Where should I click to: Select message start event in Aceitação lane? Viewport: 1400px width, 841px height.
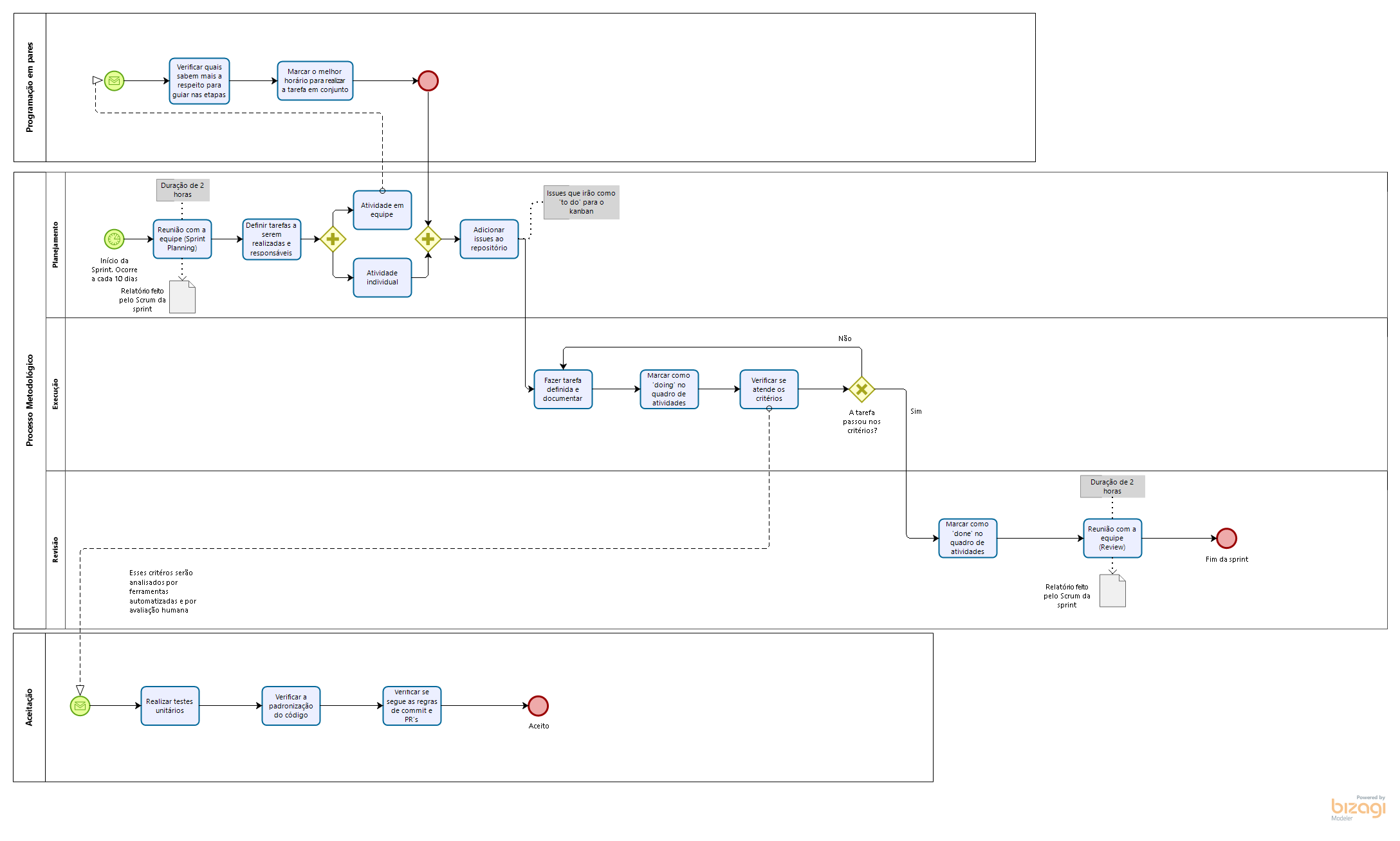[80, 706]
